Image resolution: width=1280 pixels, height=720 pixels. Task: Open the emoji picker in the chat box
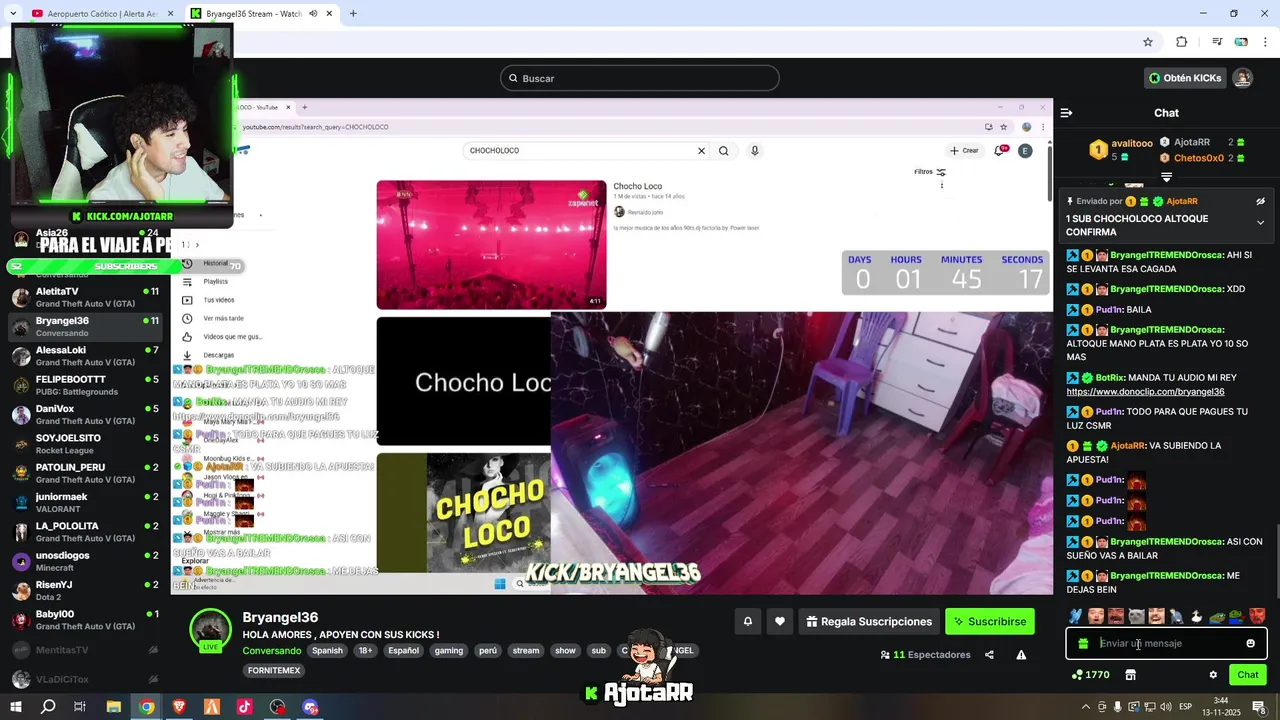point(1250,643)
